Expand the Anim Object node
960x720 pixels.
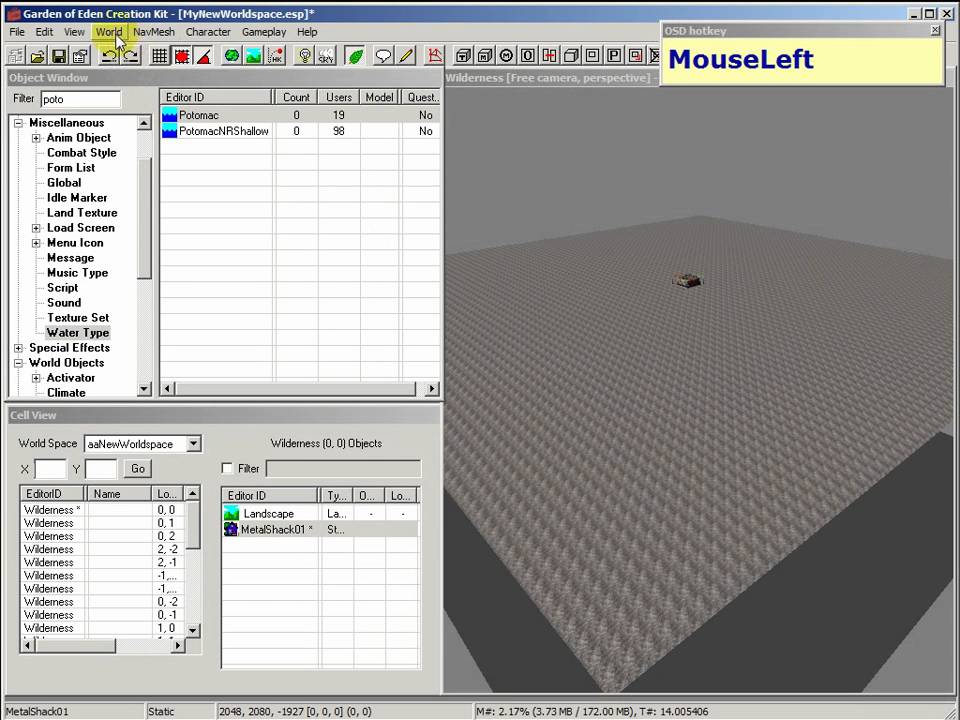click(36, 138)
